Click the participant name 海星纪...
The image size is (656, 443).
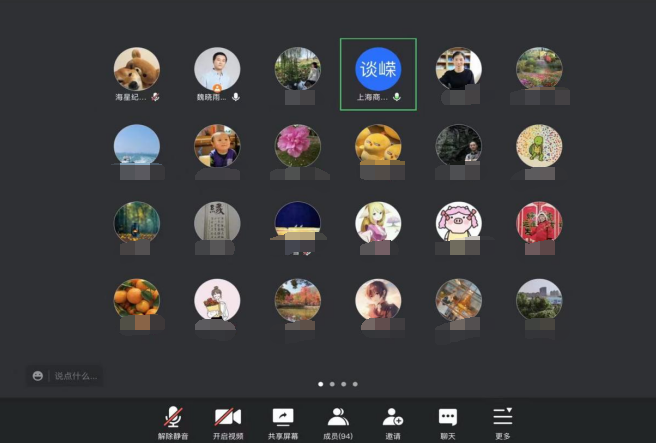tap(131, 97)
